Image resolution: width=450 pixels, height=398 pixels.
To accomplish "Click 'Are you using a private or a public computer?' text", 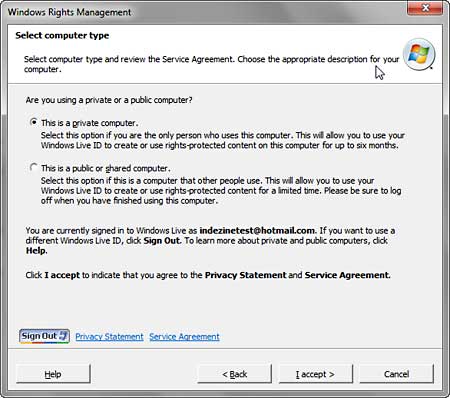I will (109, 100).
